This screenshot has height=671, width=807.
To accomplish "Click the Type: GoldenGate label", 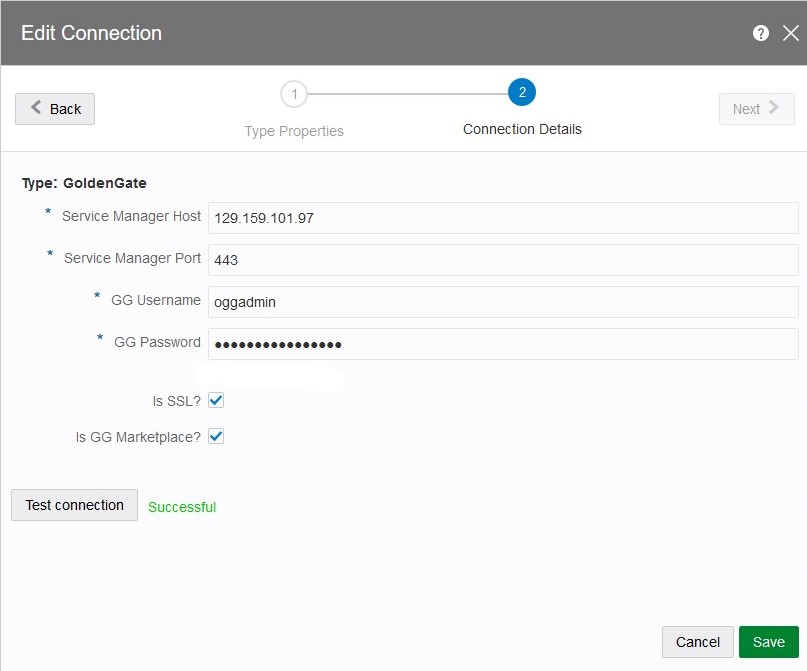I will pos(84,183).
